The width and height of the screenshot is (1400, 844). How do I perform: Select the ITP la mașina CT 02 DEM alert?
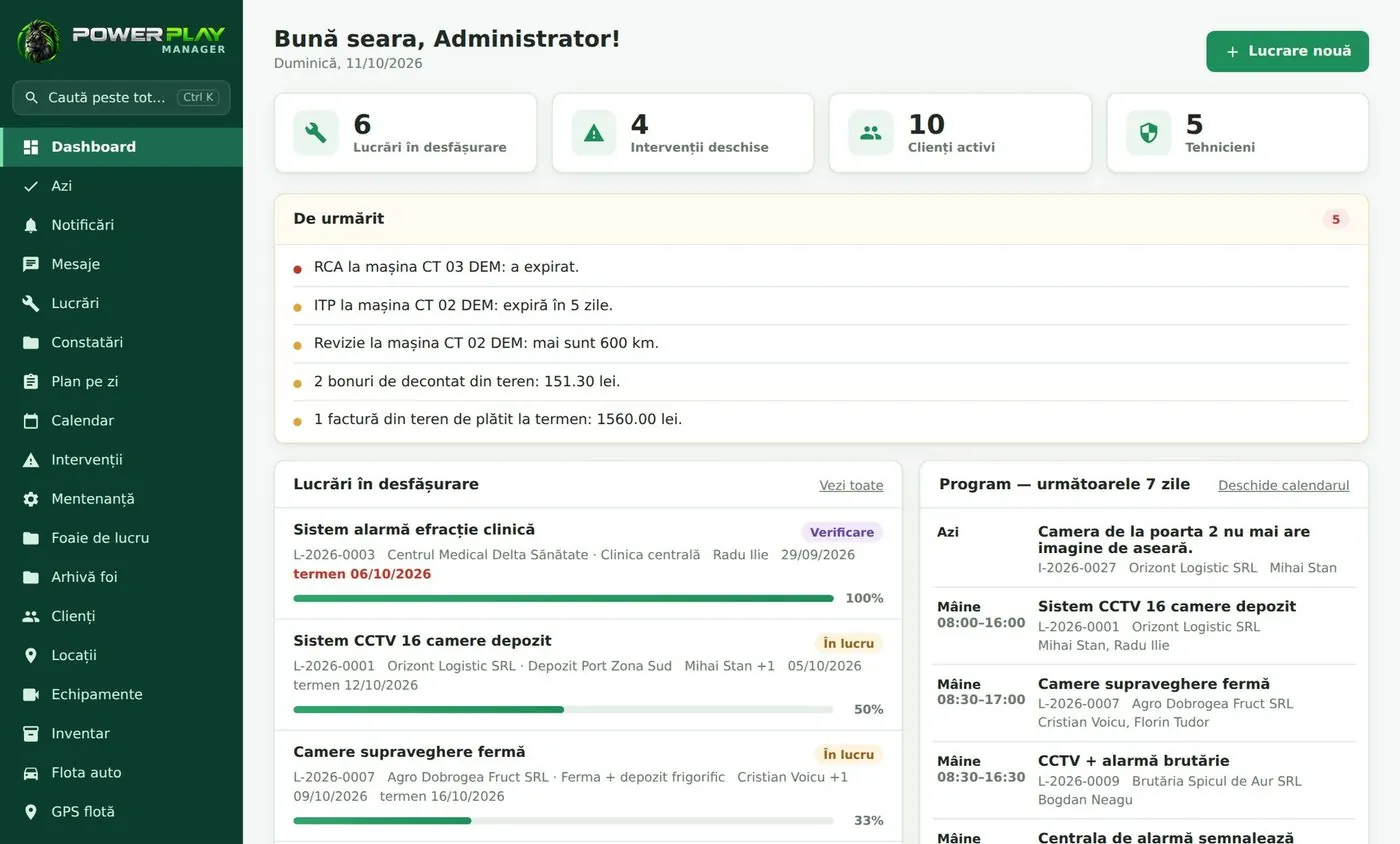tap(821, 305)
